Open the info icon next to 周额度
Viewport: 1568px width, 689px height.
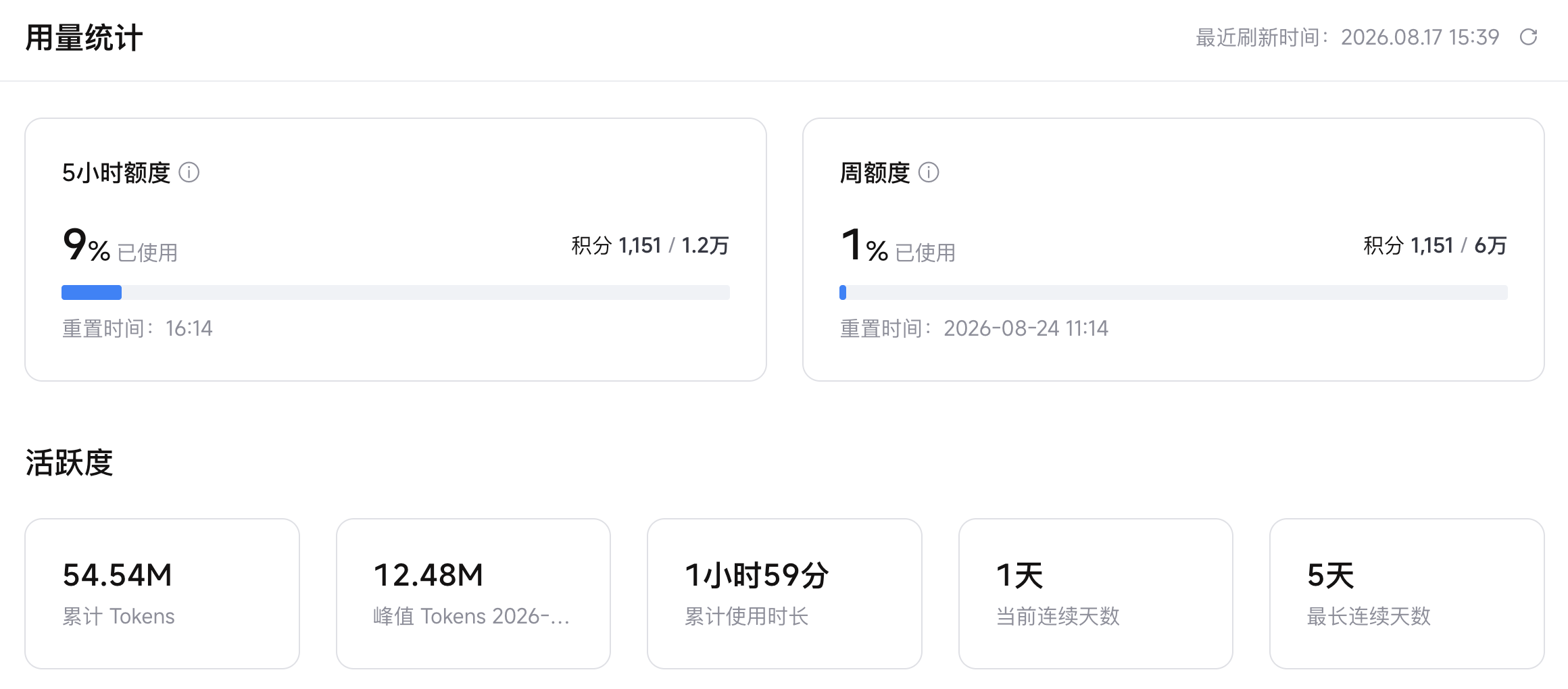929,173
